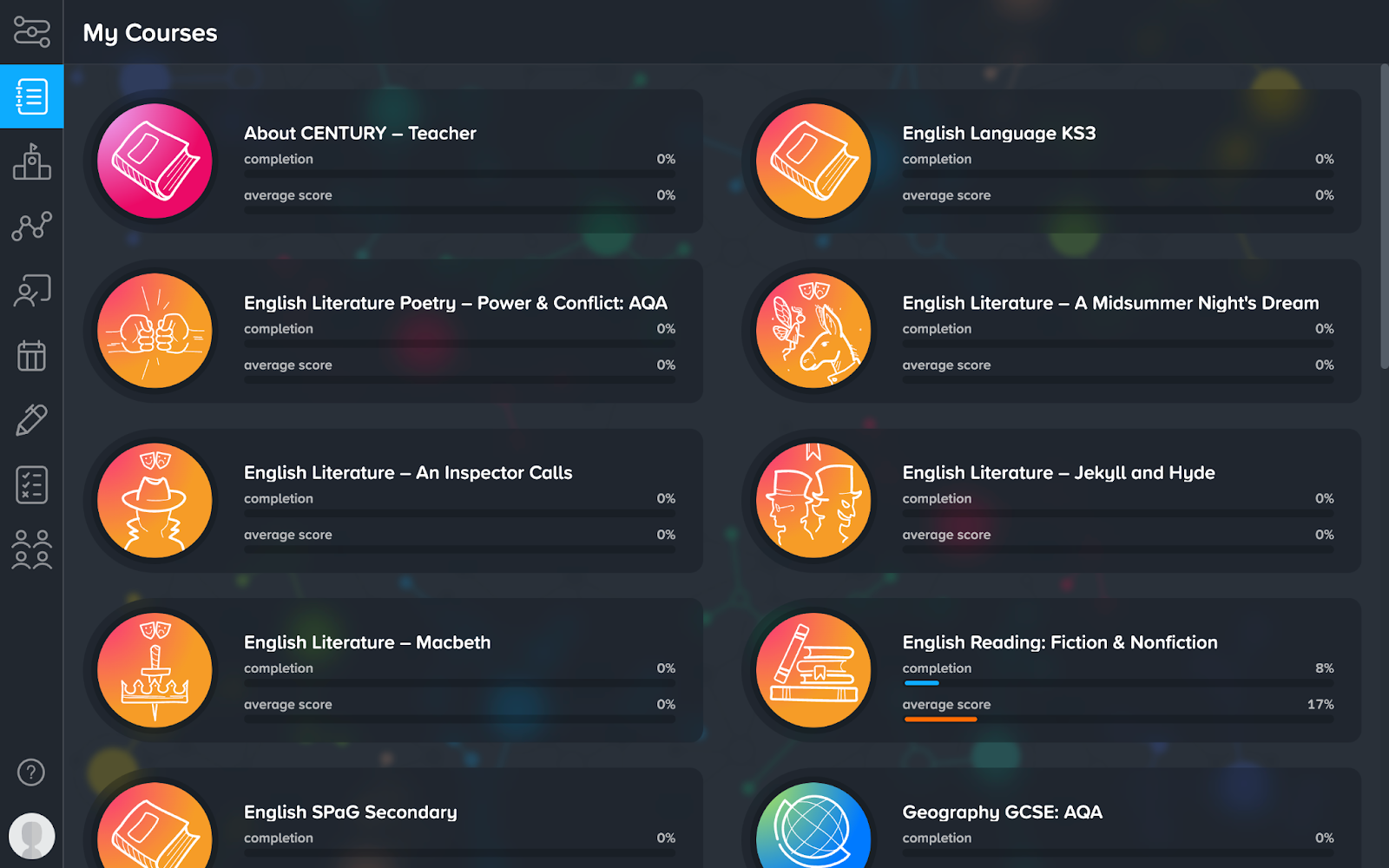Open the user profile avatar
The width and height of the screenshot is (1389, 868).
pos(31,836)
